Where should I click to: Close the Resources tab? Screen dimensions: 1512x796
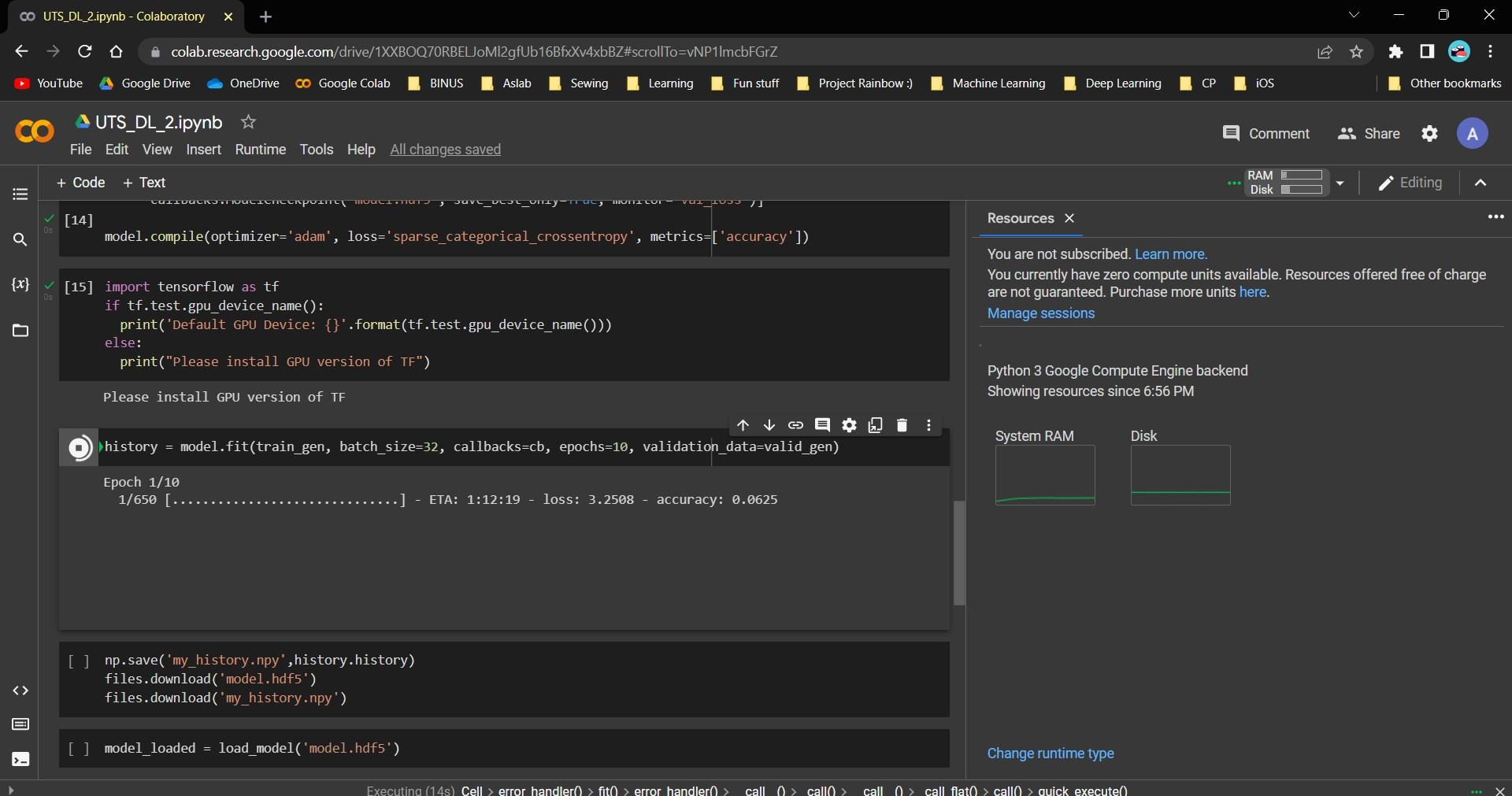click(x=1069, y=218)
